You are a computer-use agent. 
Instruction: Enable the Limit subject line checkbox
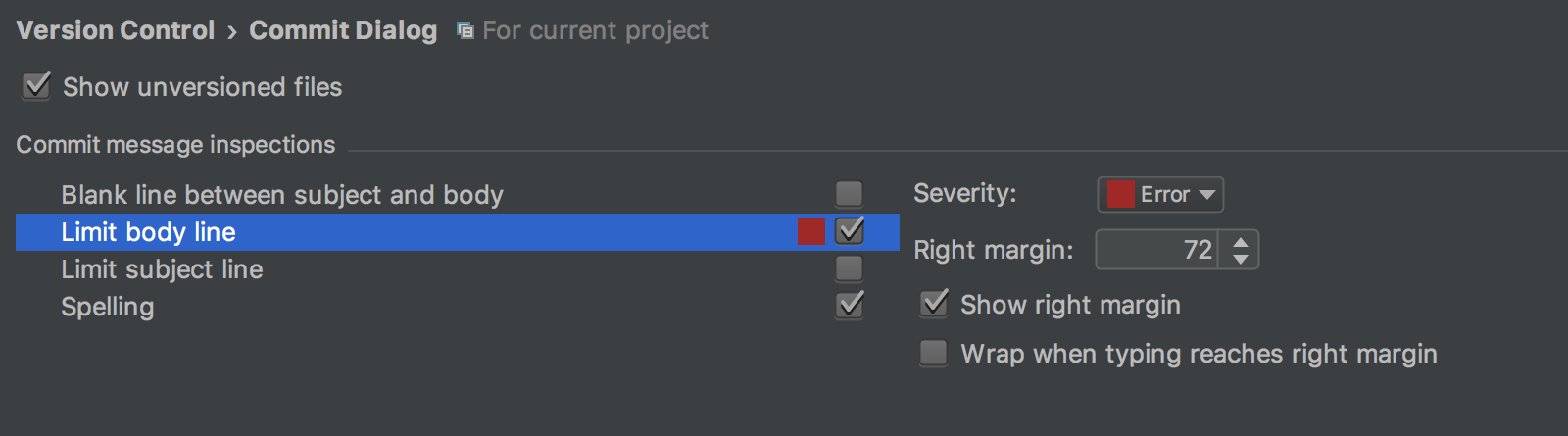pyautogui.click(x=850, y=268)
